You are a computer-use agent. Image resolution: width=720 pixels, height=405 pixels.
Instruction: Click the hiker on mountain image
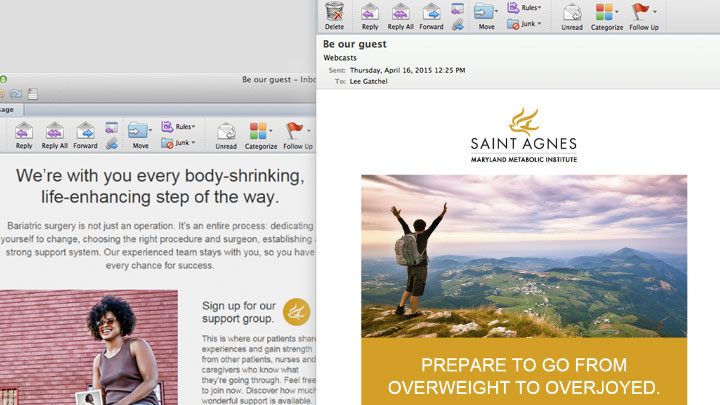click(x=523, y=255)
